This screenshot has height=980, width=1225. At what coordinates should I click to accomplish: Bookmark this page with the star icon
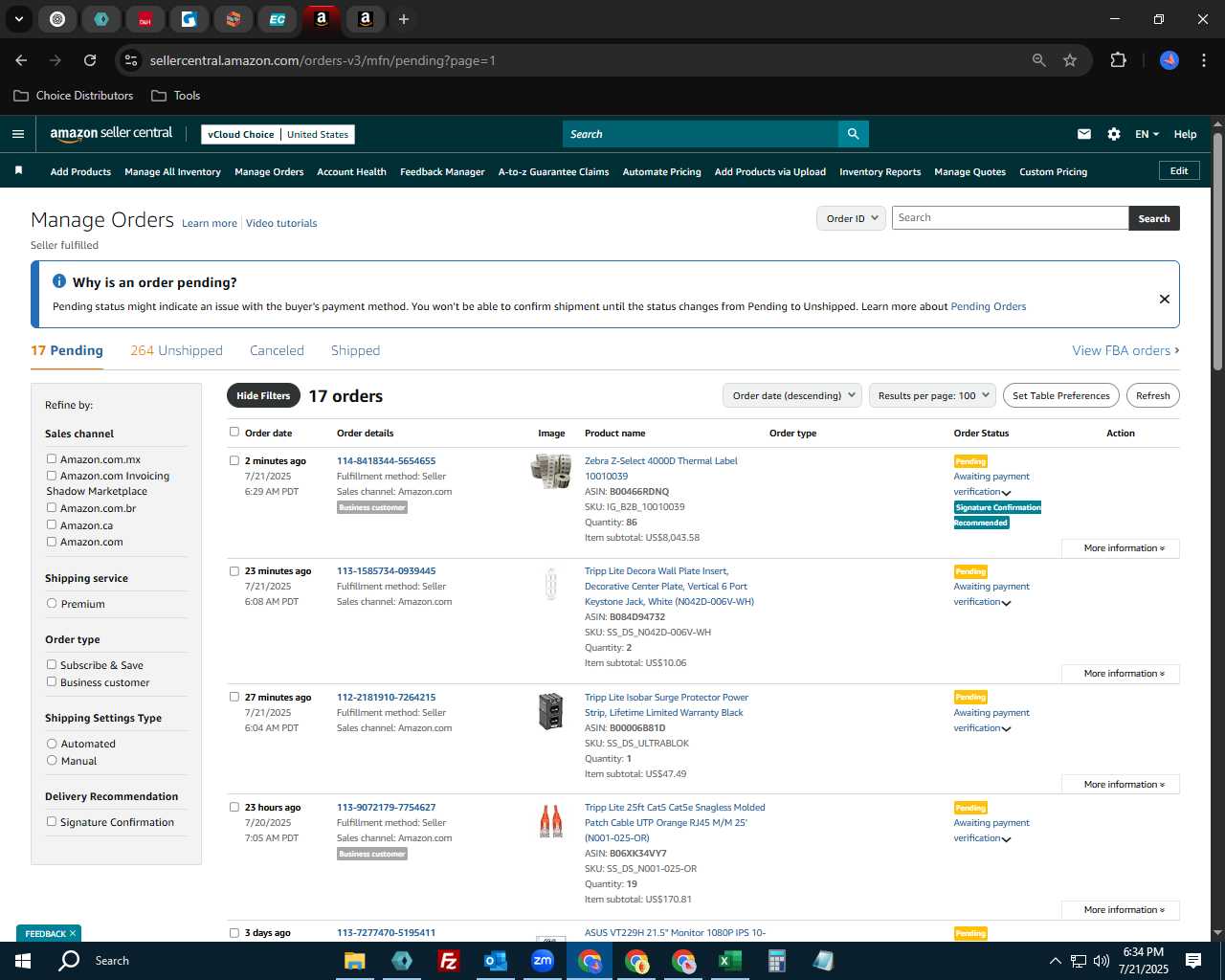1070,60
